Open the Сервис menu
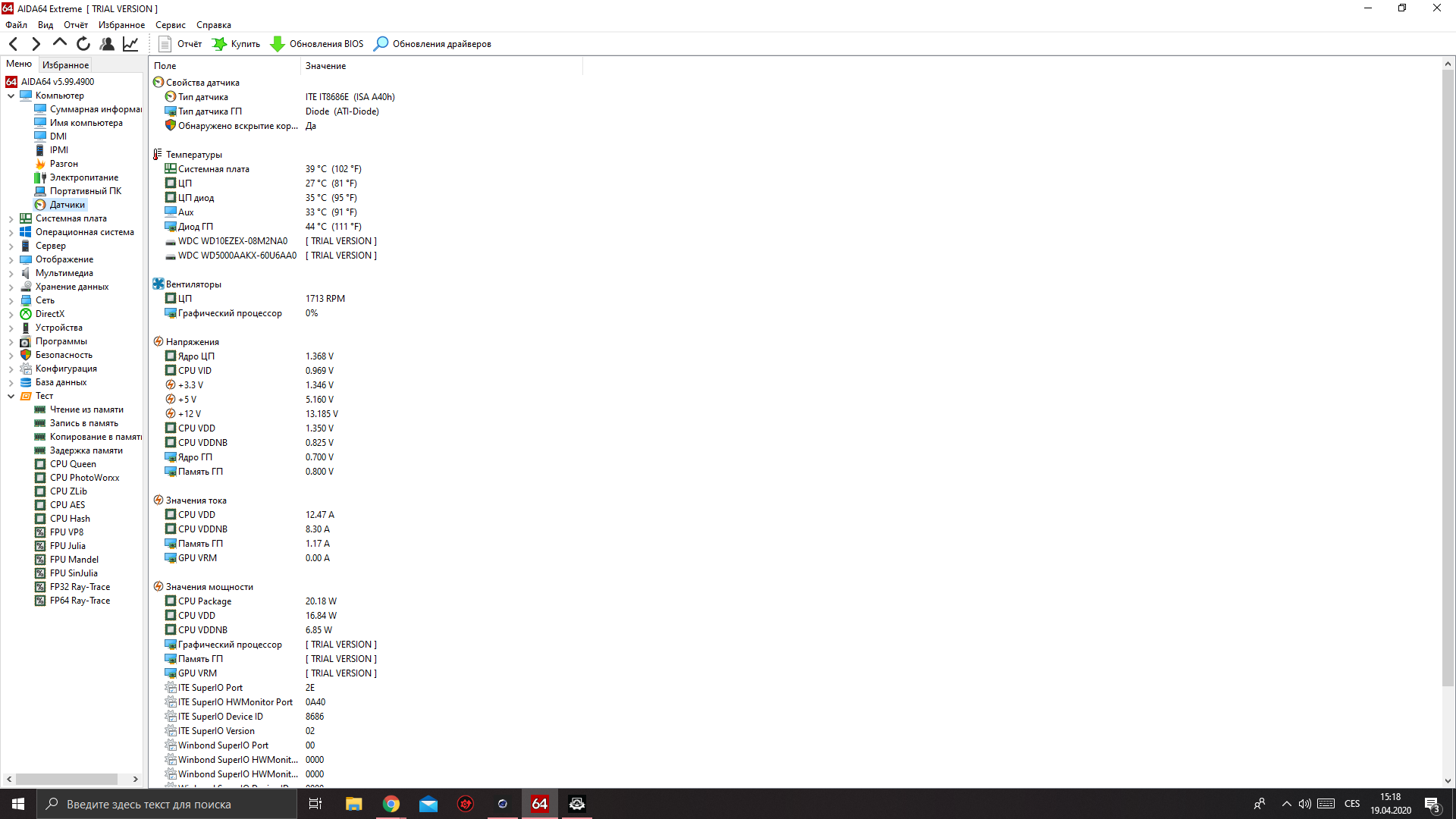Image resolution: width=1456 pixels, height=819 pixels. click(170, 25)
